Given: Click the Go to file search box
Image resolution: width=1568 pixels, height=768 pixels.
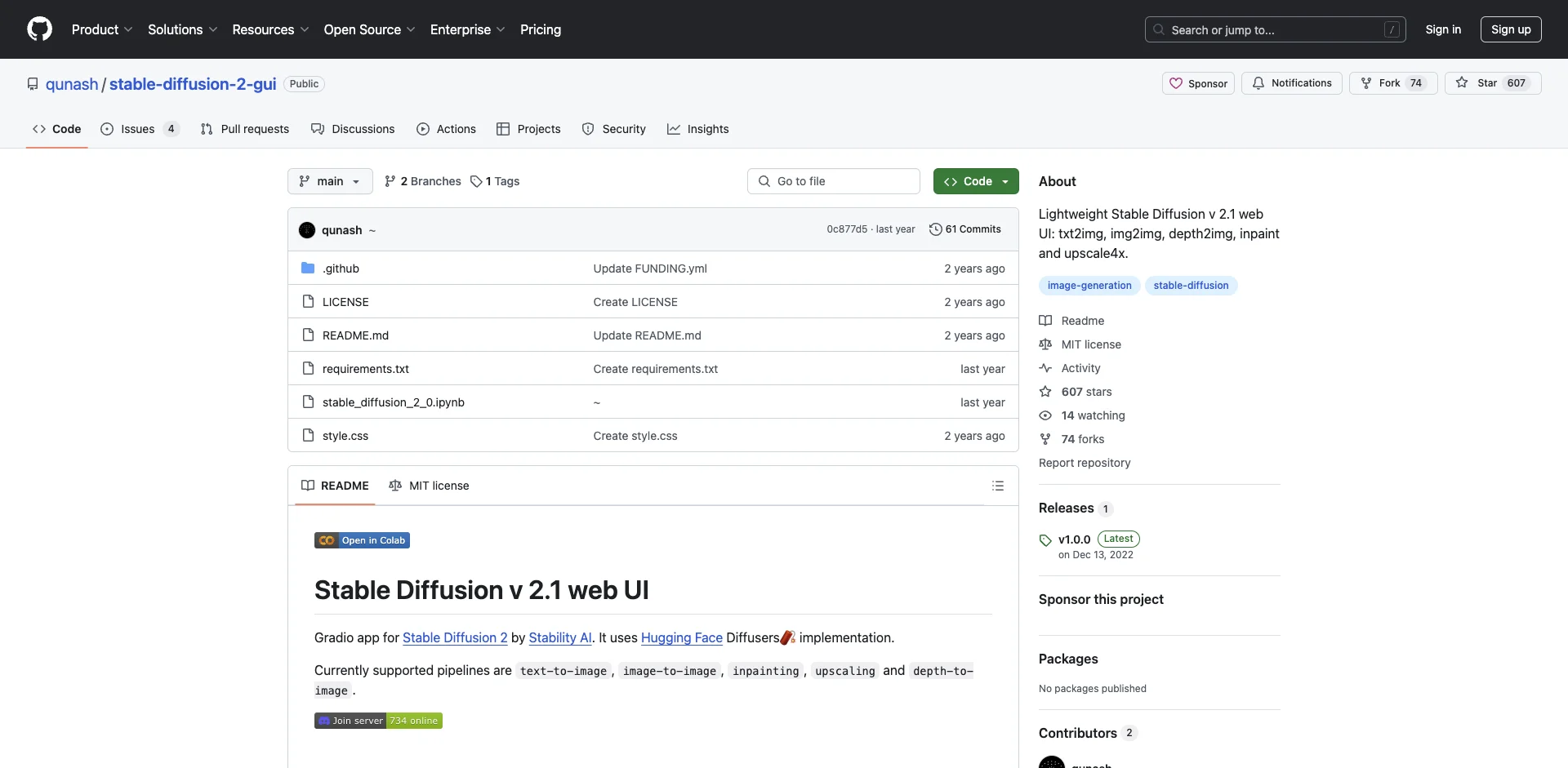Looking at the screenshot, I should point(834,181).
